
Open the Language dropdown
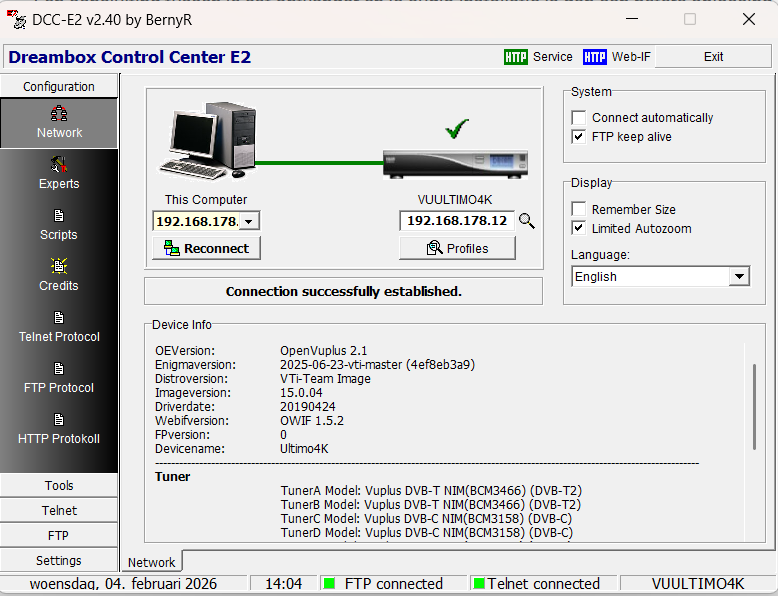click(x=739, y=276)
